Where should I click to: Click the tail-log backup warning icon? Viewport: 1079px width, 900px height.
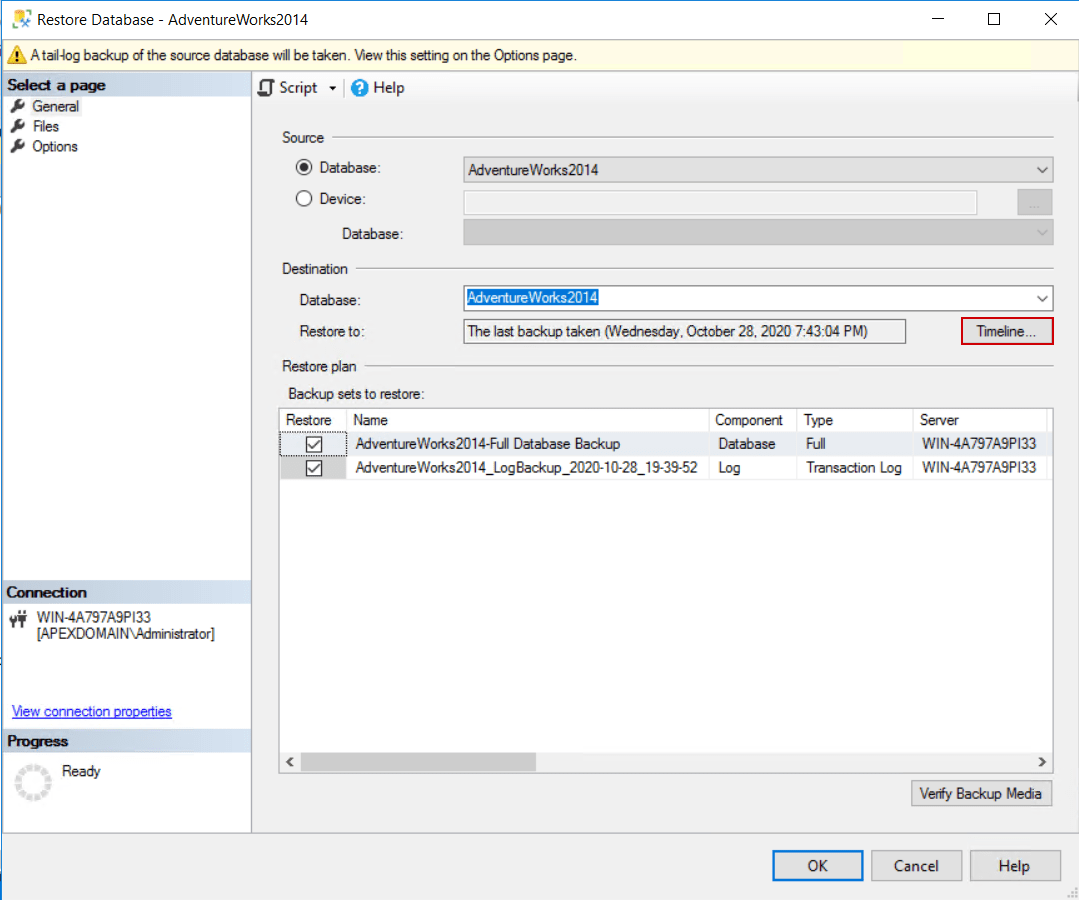click(17, 56)
